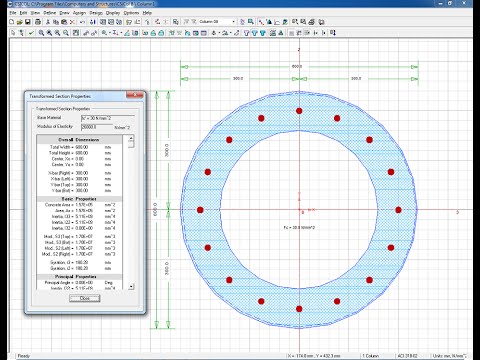This screenshot has height=360, width=480.
Task: Click the '1 Column' status bar entry
Action: [370, 356]
